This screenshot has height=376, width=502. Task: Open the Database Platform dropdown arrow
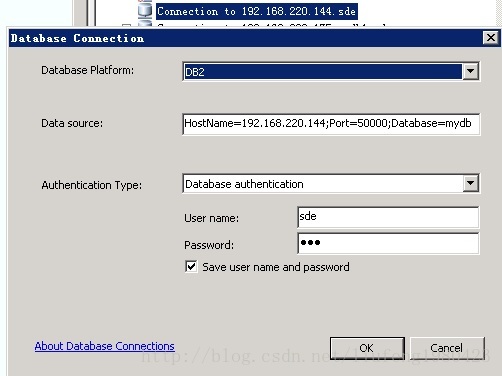470,71
